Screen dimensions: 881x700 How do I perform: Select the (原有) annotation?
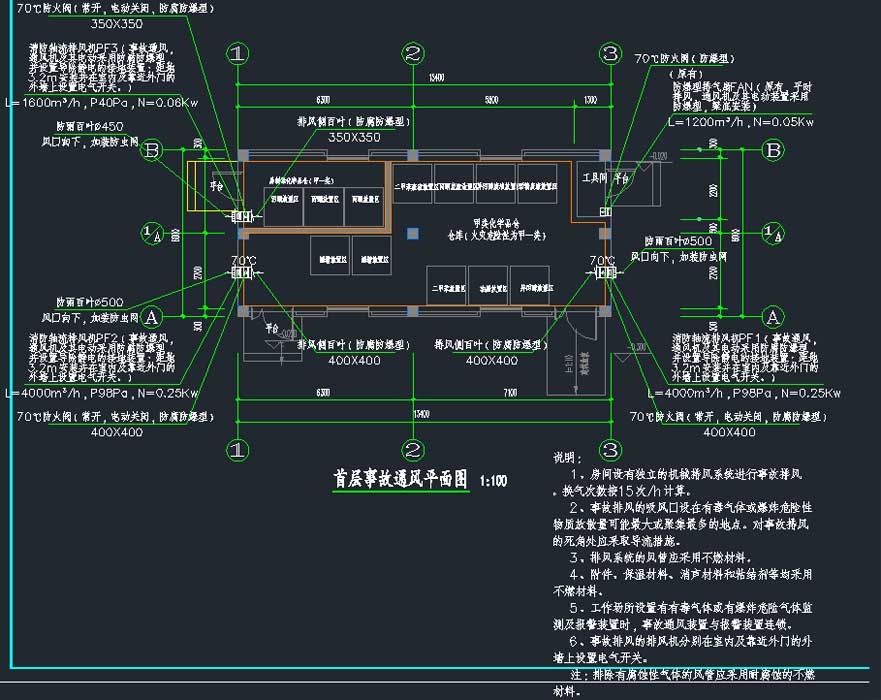pyautogui.click(x=685, y=74)
